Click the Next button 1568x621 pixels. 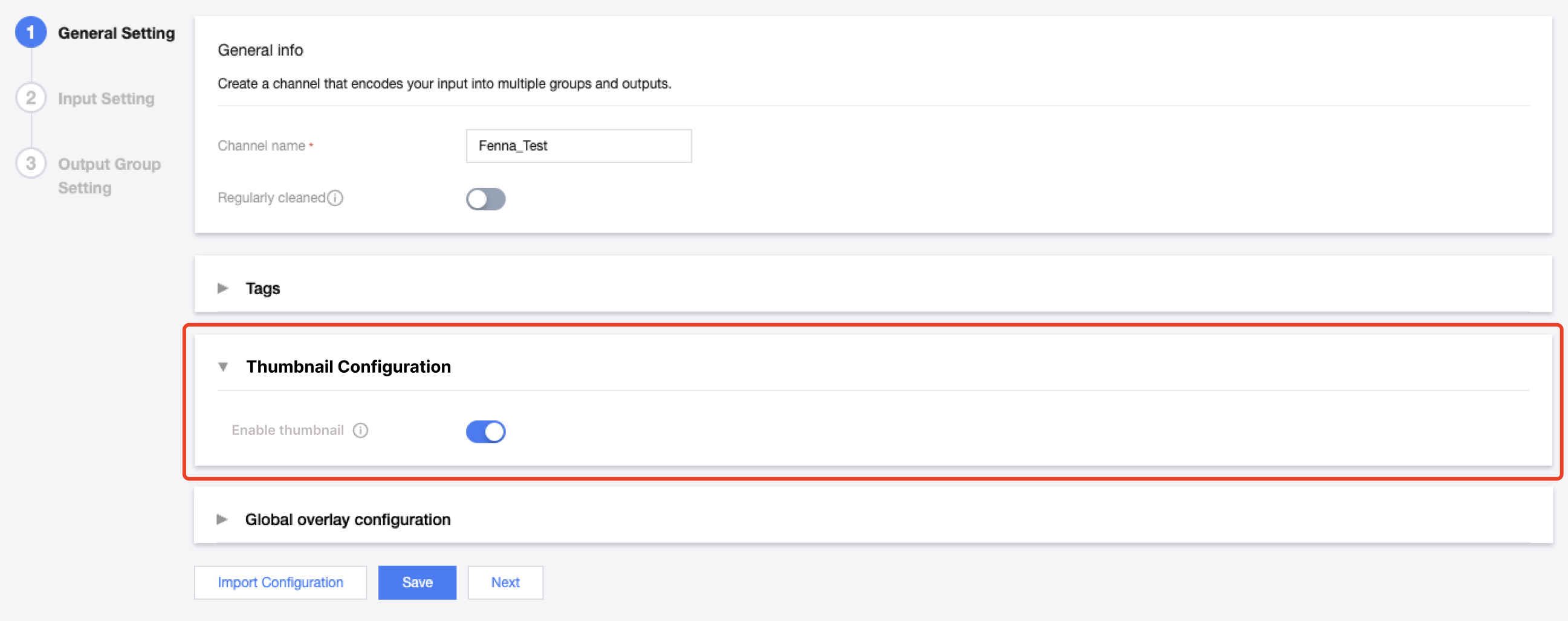(505, 583)
